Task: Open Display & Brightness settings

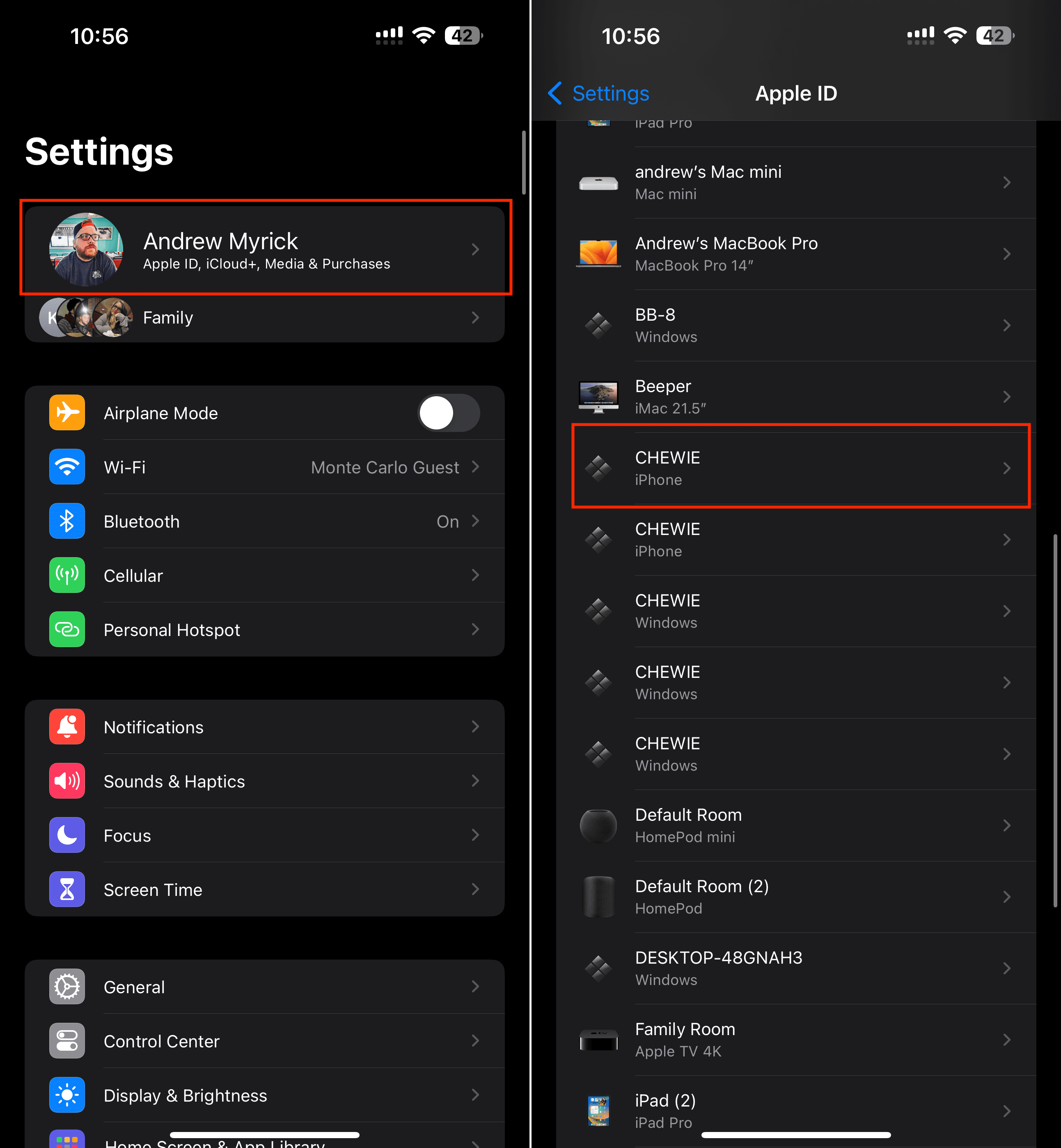Action: (265, 1095)
